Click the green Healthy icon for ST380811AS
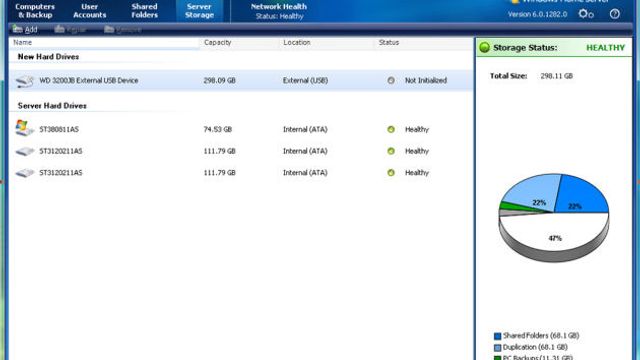Screen dimensions: 640x360 coord(391,129)
